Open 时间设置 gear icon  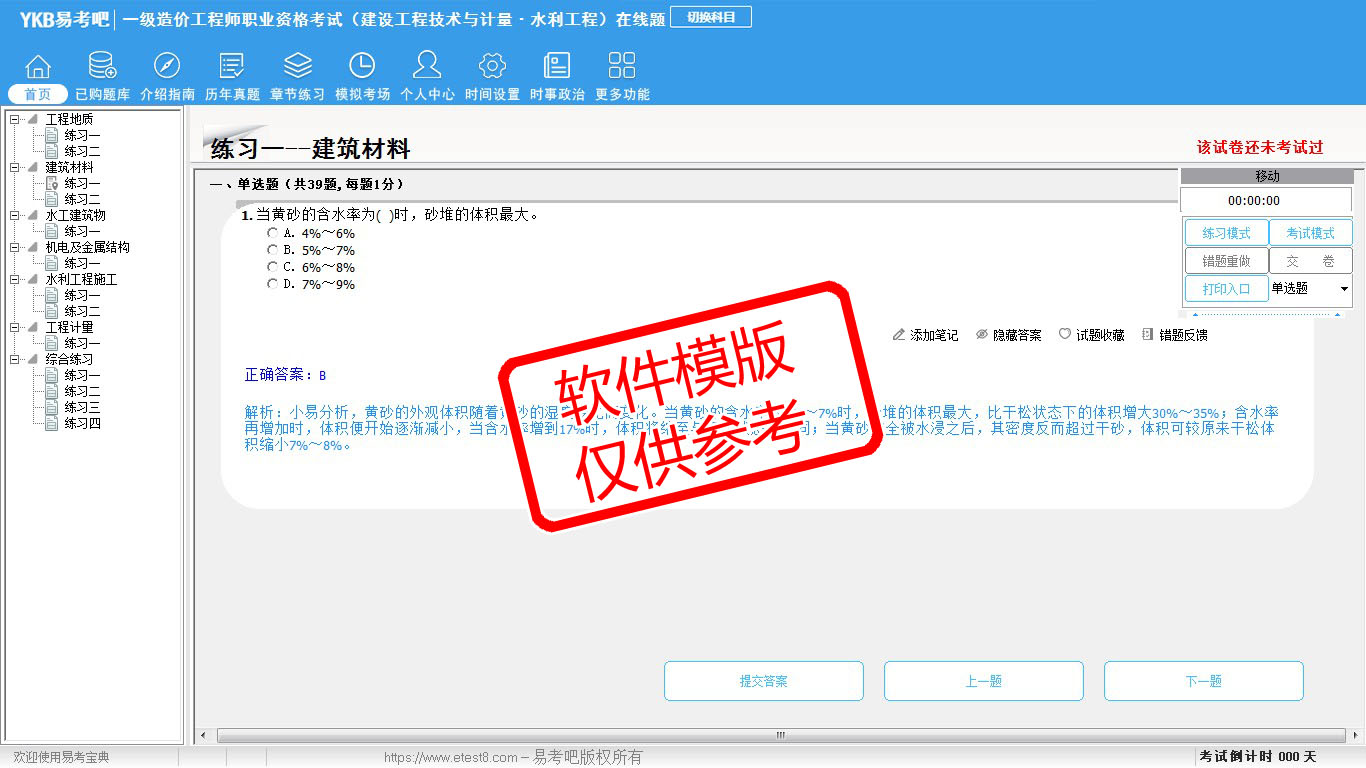pyautogui.click(x=492, y=67)
